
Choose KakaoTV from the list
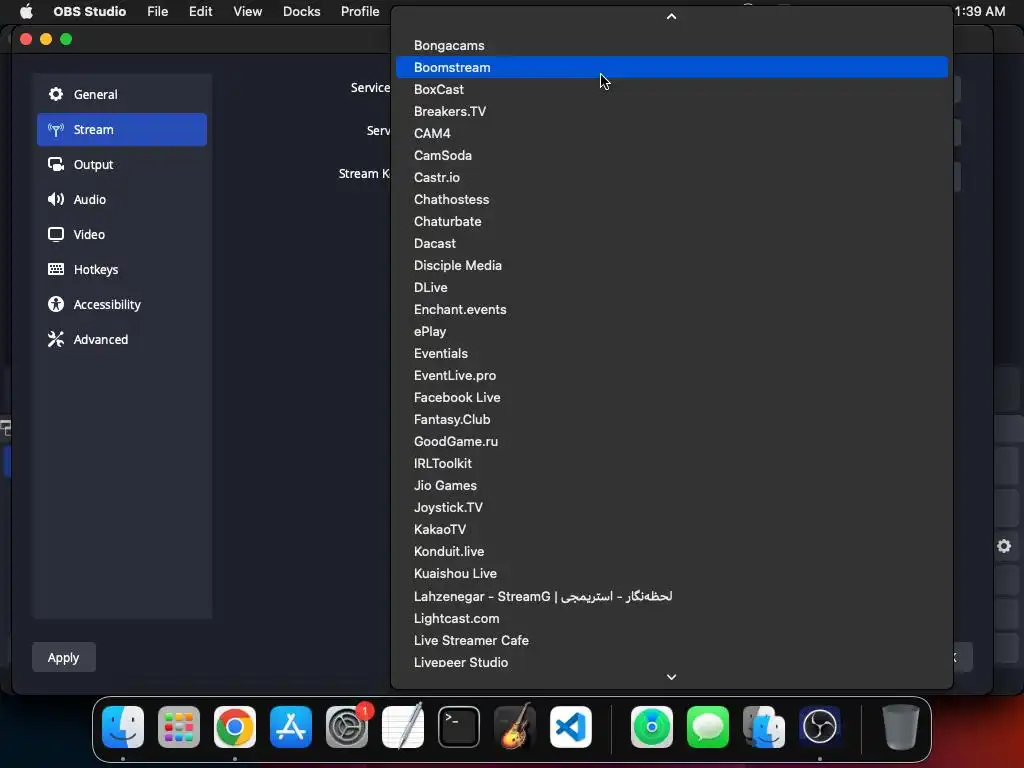click(x=672, y=529)
